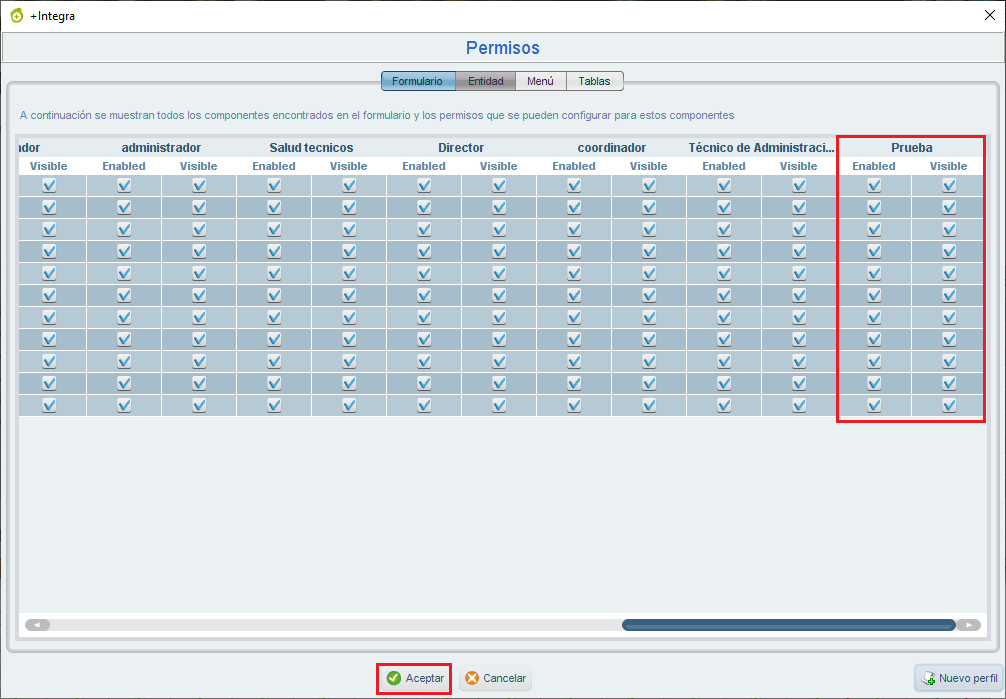
Task: Uncheck Salud tecnicos Enabled in first row
Action: coord(274,186)
